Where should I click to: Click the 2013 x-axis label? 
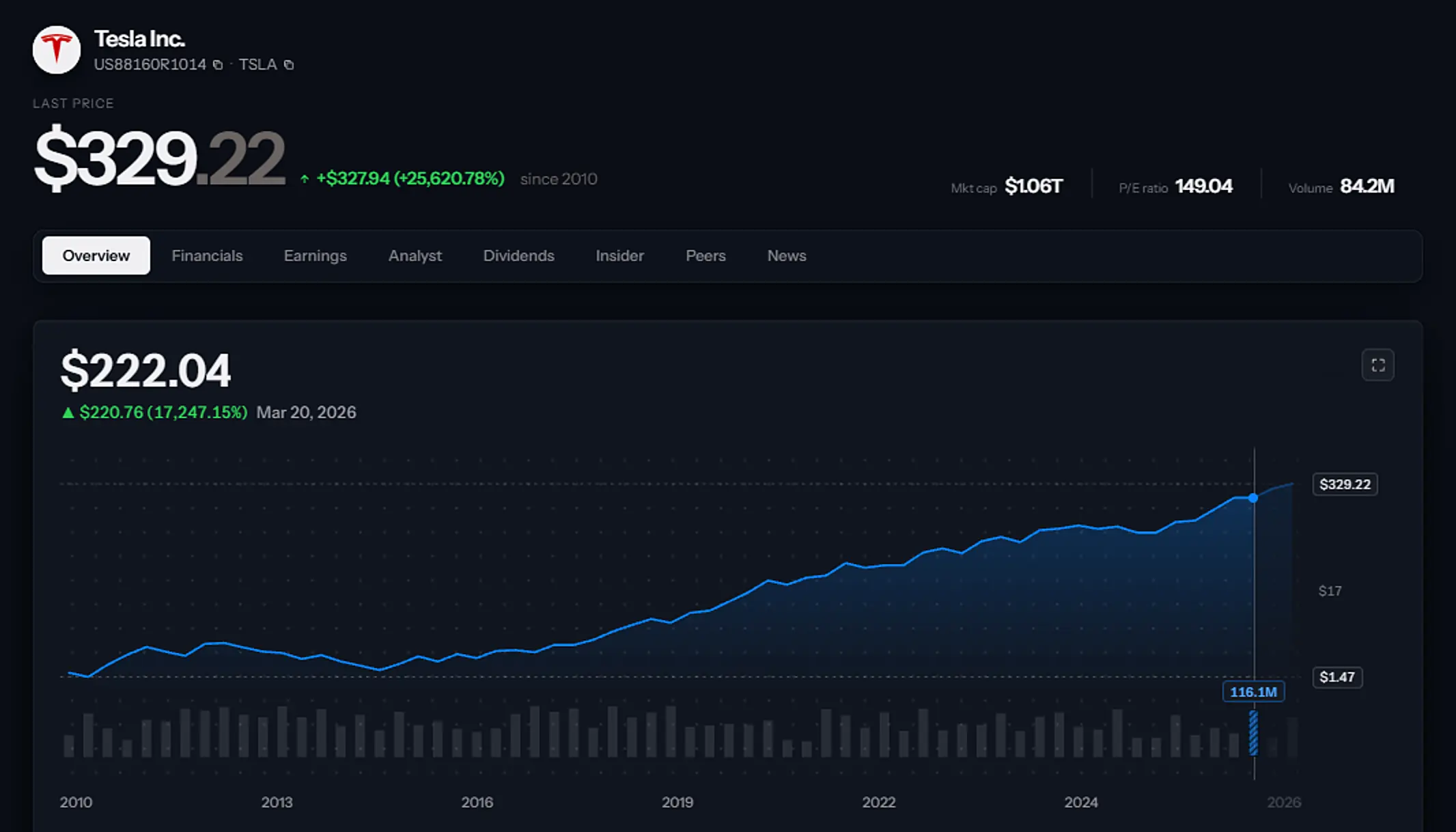[277, 802]
